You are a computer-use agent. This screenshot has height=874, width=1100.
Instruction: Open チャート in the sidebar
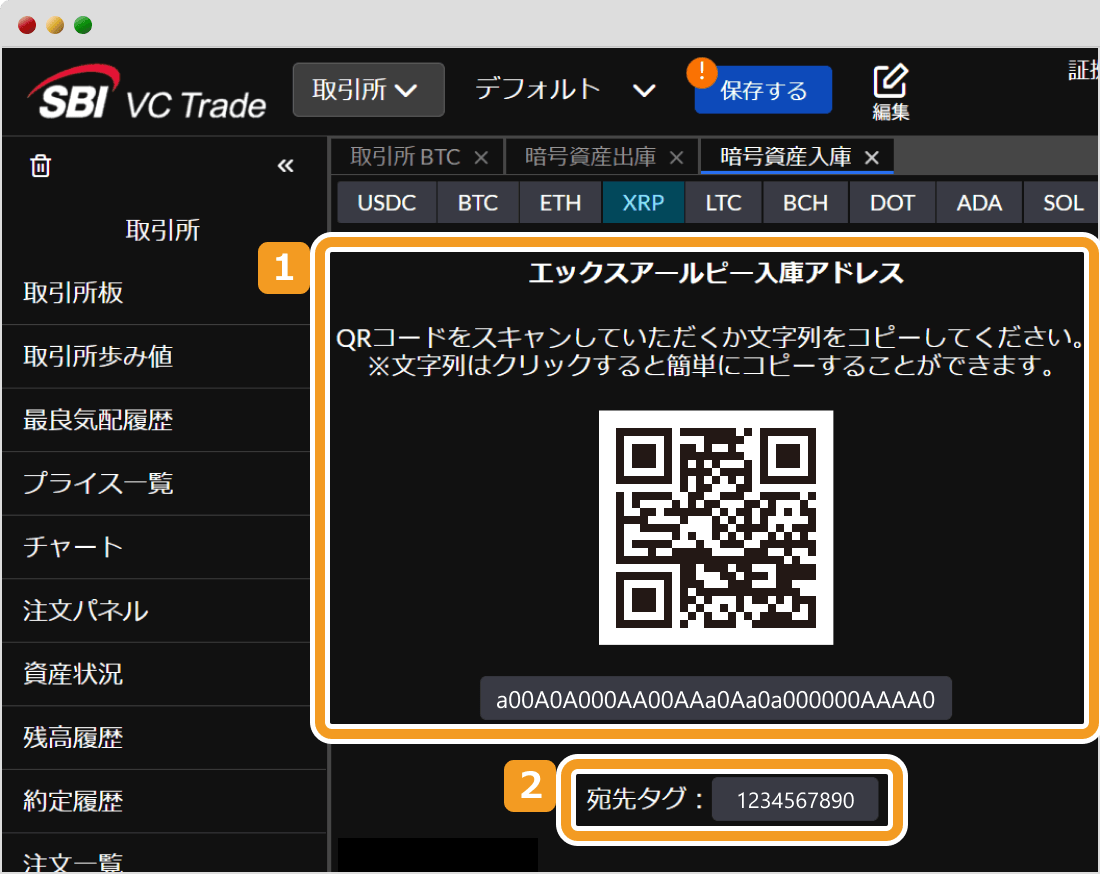156,547
